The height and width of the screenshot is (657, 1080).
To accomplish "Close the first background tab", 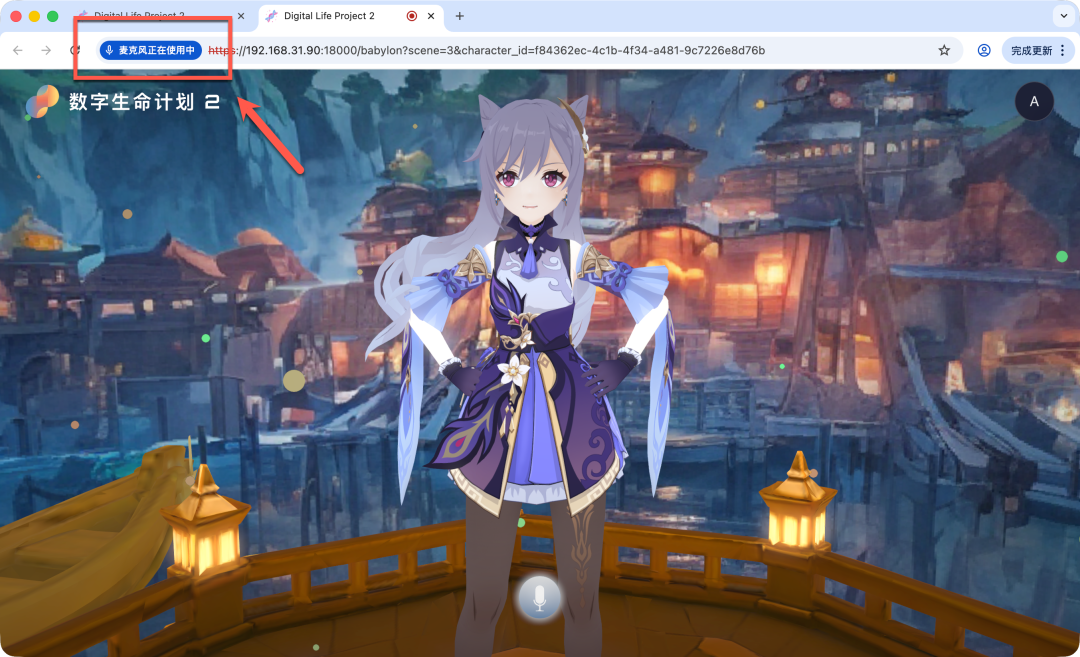I will (240, 16).
